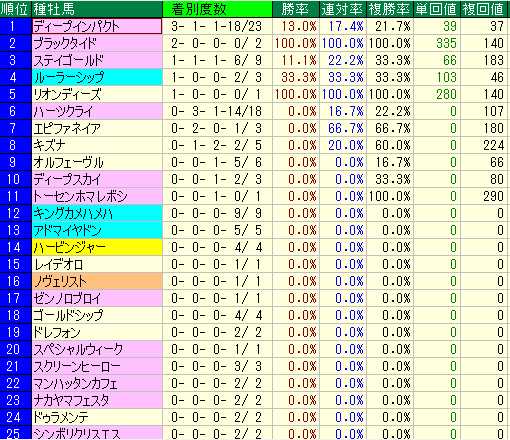Select the ノヴェリスト sire name

(97, 281)
